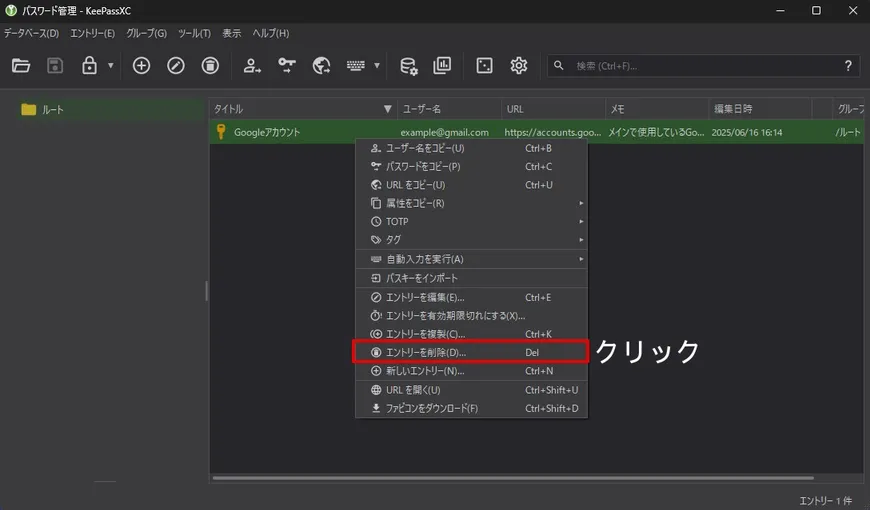
Task: Lock the database with padlock icon
Action: [x=89, y=65]
